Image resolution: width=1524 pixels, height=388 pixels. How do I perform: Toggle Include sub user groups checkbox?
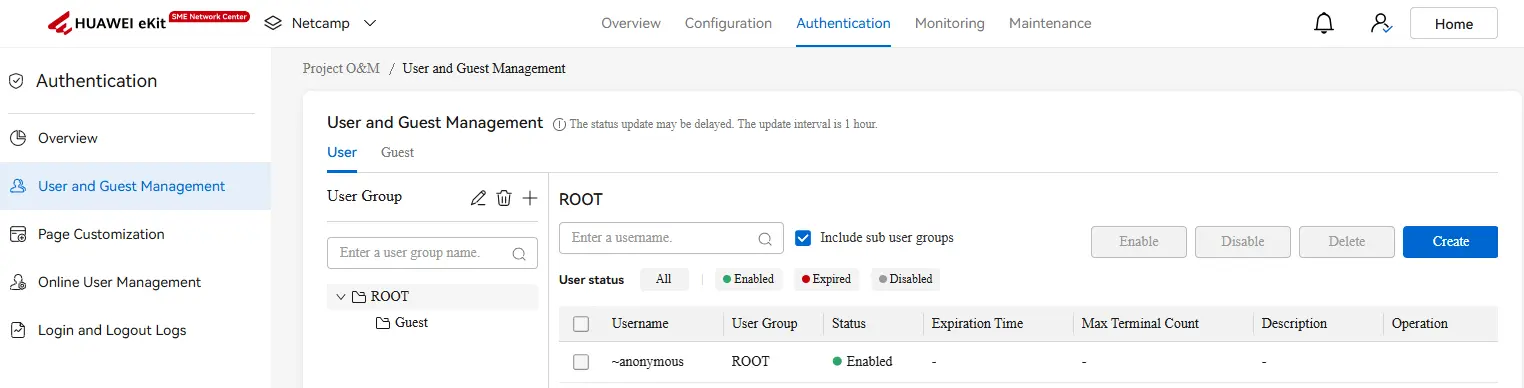pos(802,238)
